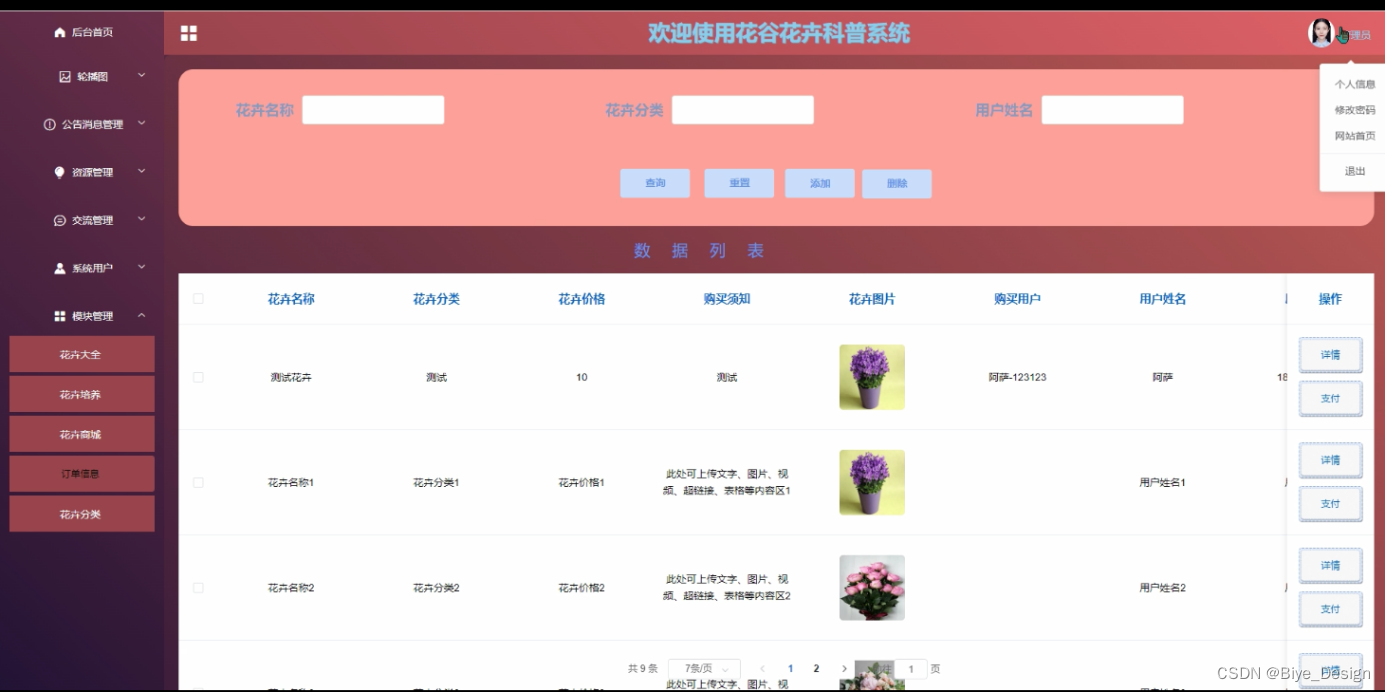The height and width of the screenshot is (692, 1385).
Task: Open flower thumbnail in row 花卉名称1
Action: click(872, 482)
